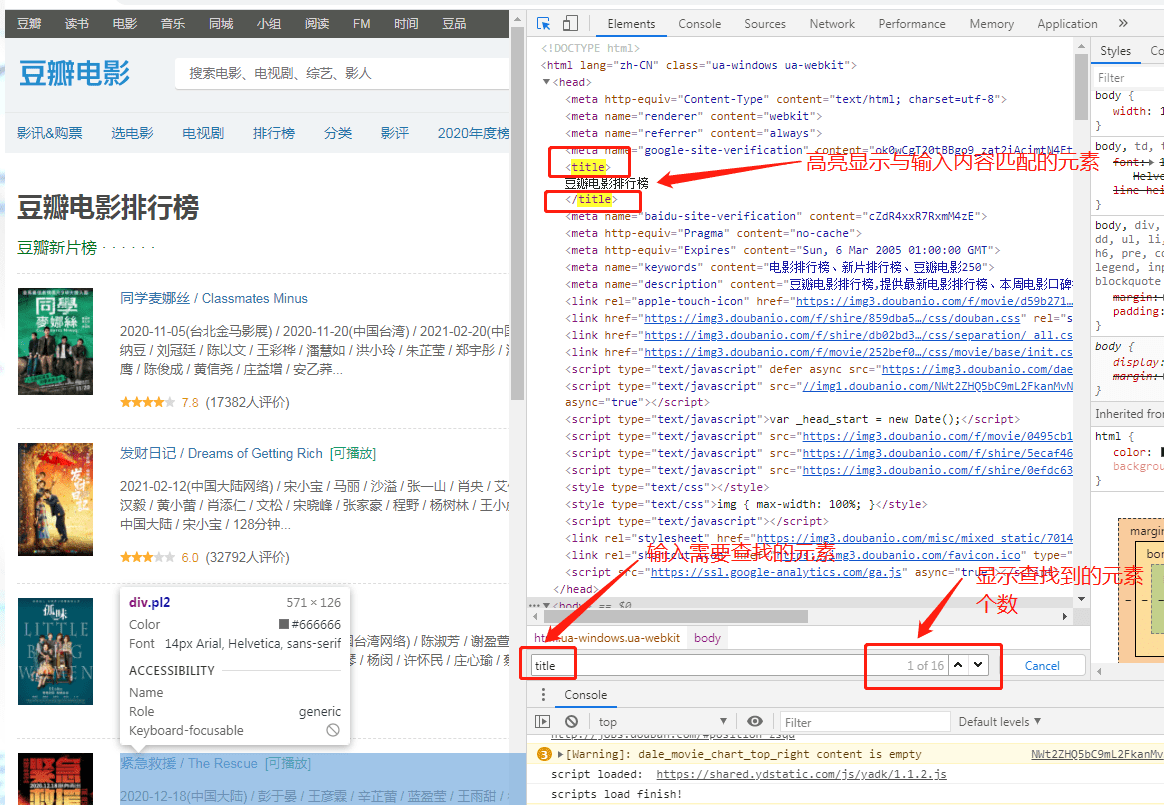Click the 影评 nav item

394,133
